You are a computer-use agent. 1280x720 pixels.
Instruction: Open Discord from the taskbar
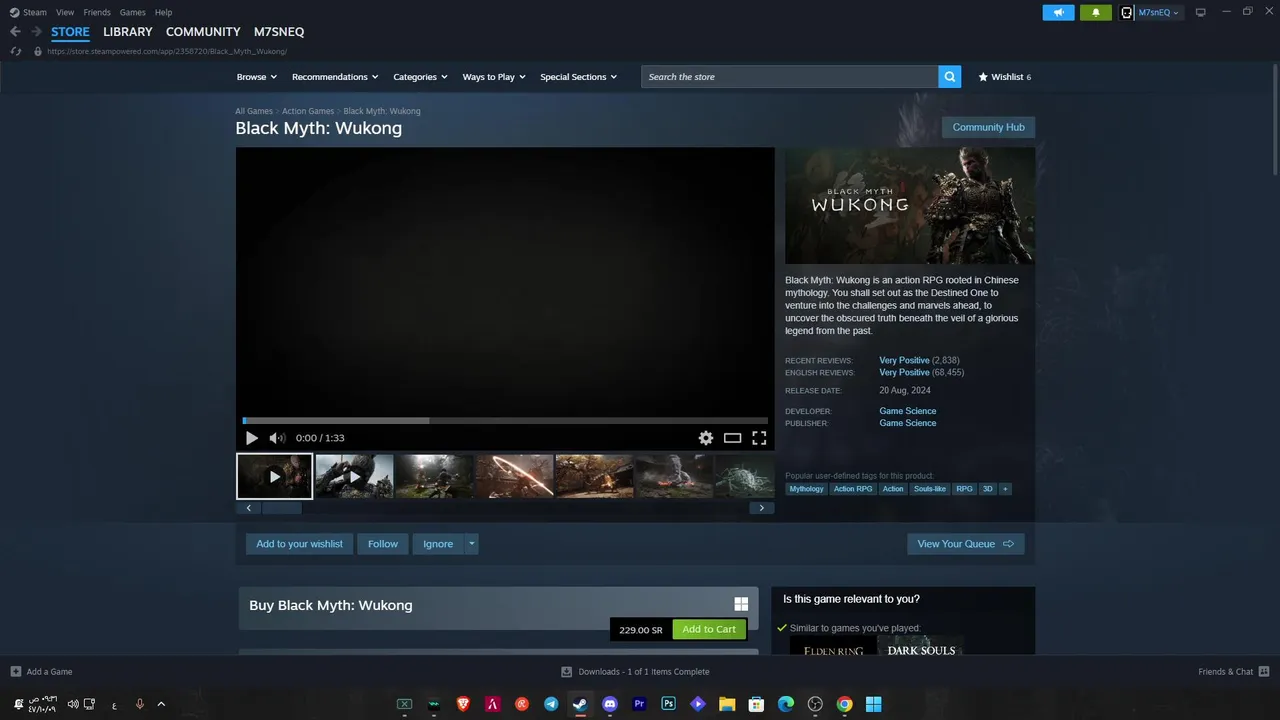610,704
